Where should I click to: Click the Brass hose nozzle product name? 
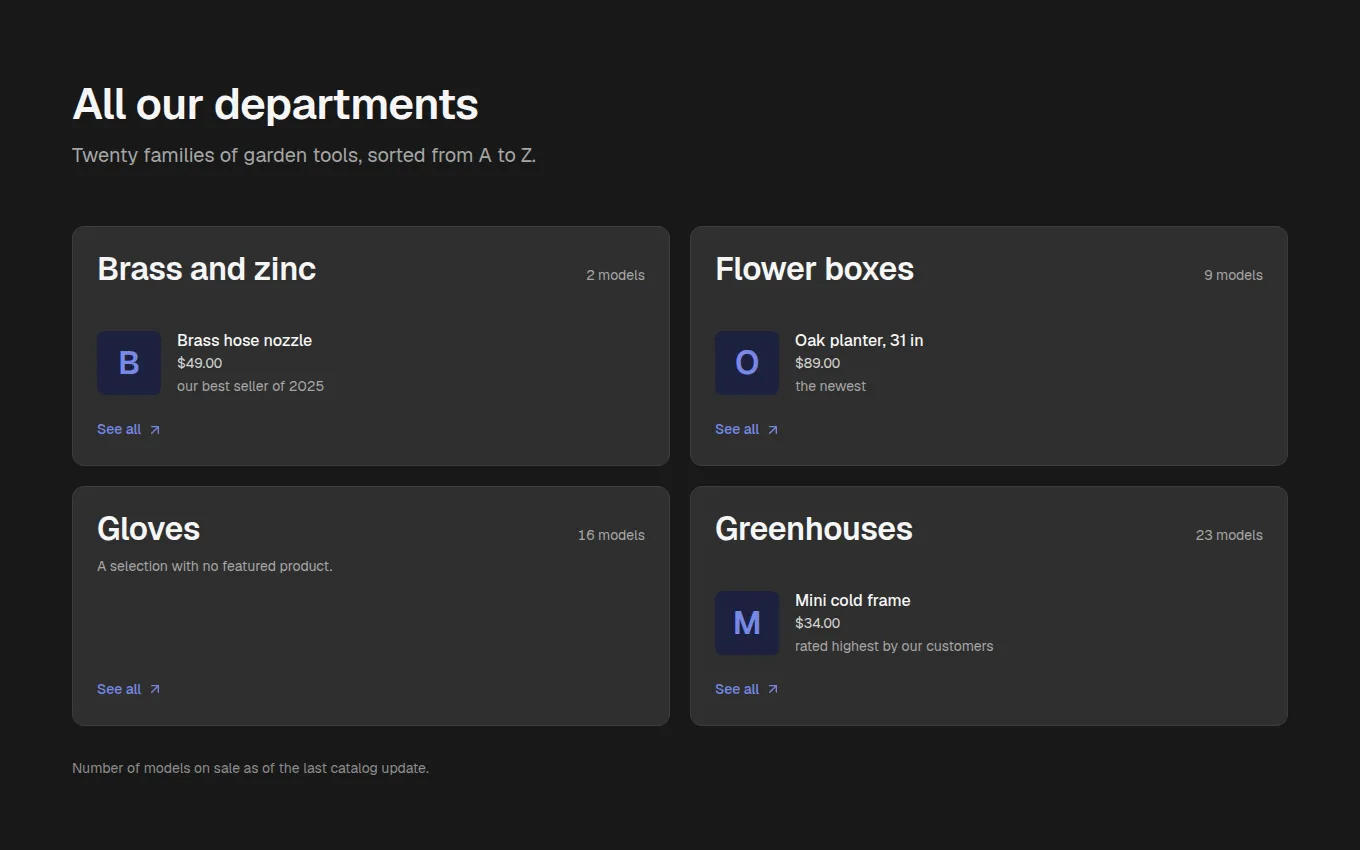coord(245,340)
